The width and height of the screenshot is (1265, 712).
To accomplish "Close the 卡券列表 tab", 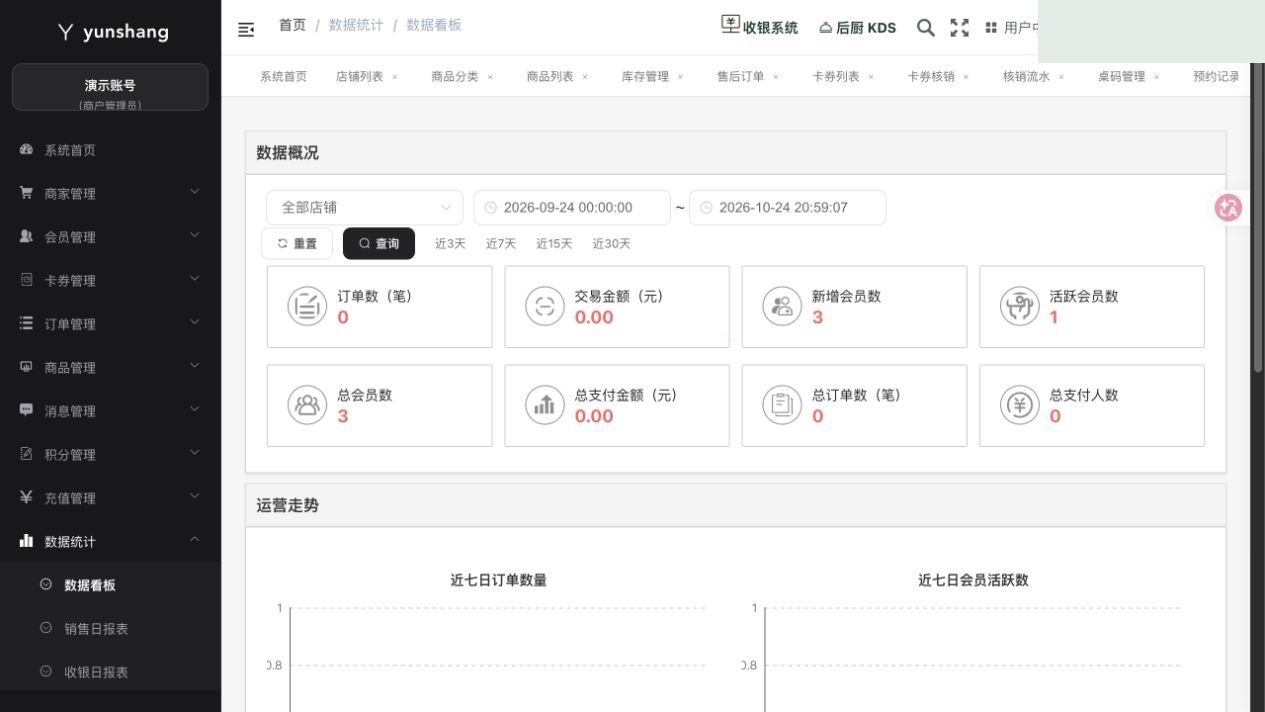I will tap(871, 77).
